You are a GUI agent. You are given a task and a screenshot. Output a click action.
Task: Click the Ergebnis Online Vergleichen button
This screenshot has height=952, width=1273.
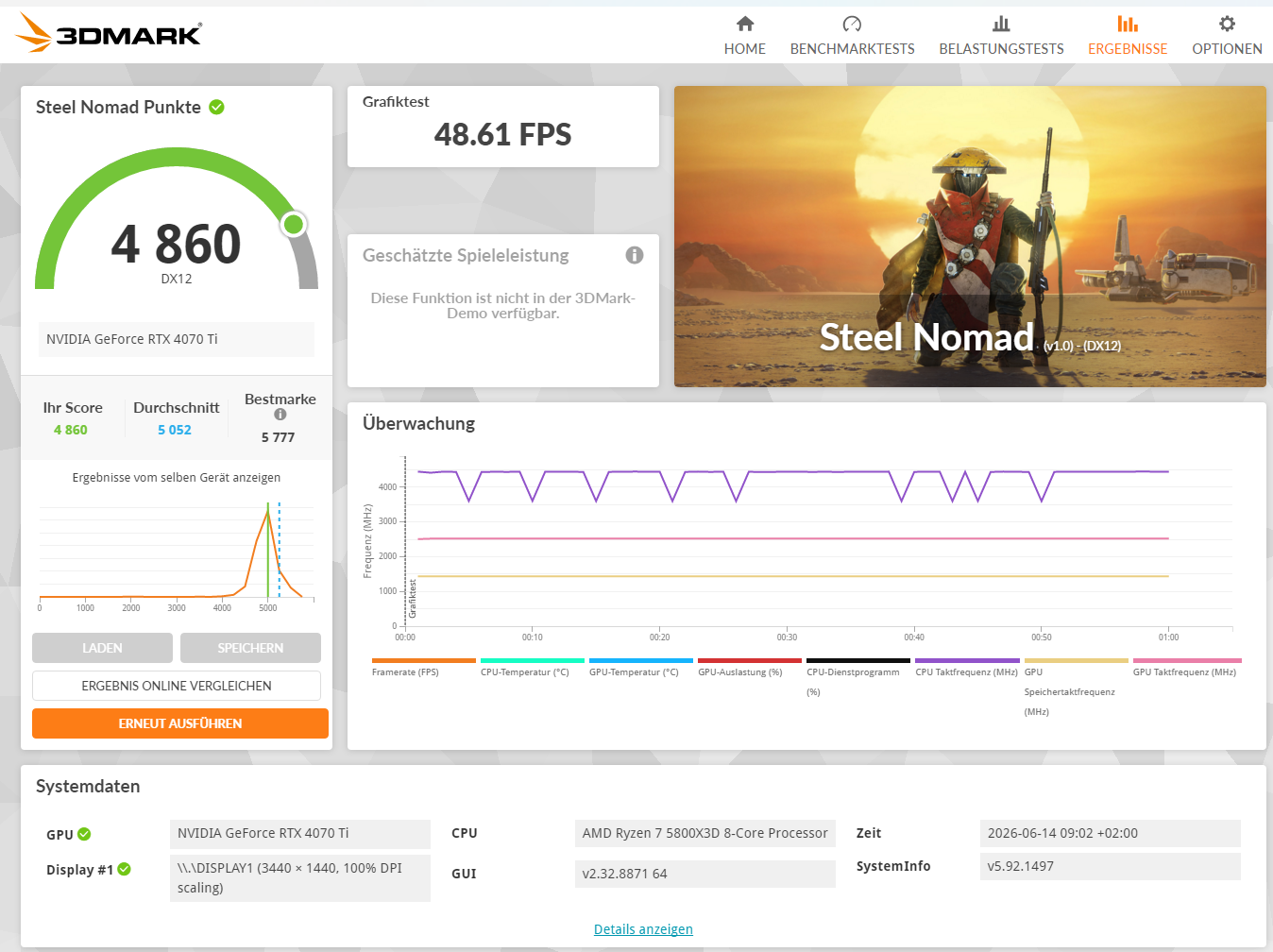click(177, 686)
